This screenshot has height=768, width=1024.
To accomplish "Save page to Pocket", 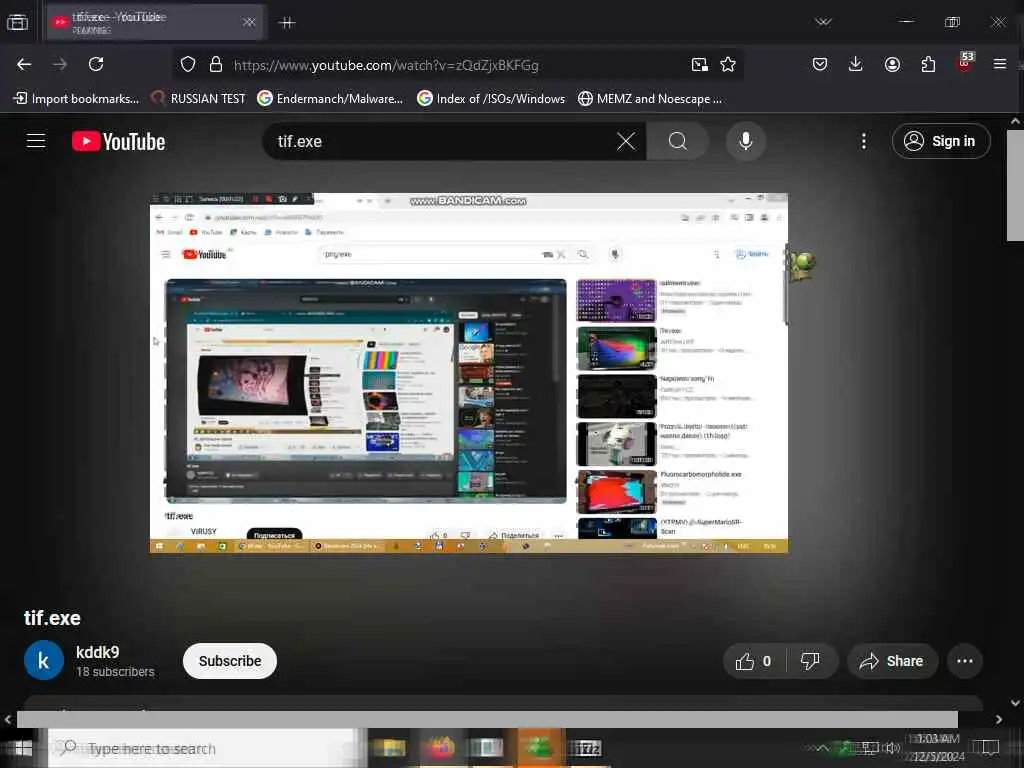I will coord(820,64).
